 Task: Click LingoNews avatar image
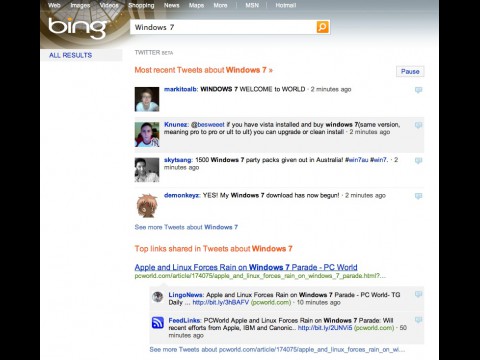coord(157,296)
